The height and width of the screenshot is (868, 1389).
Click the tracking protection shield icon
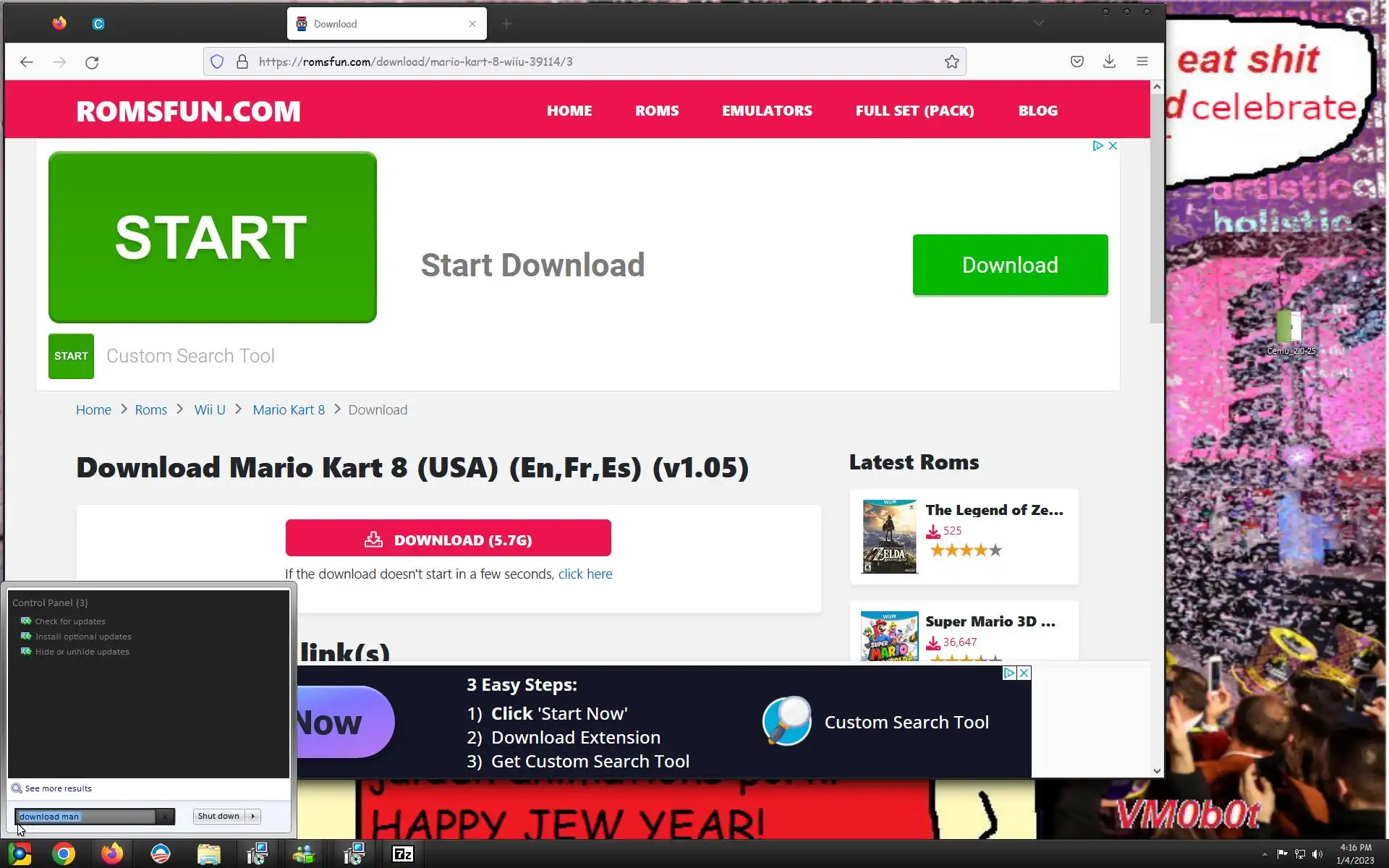217,62
